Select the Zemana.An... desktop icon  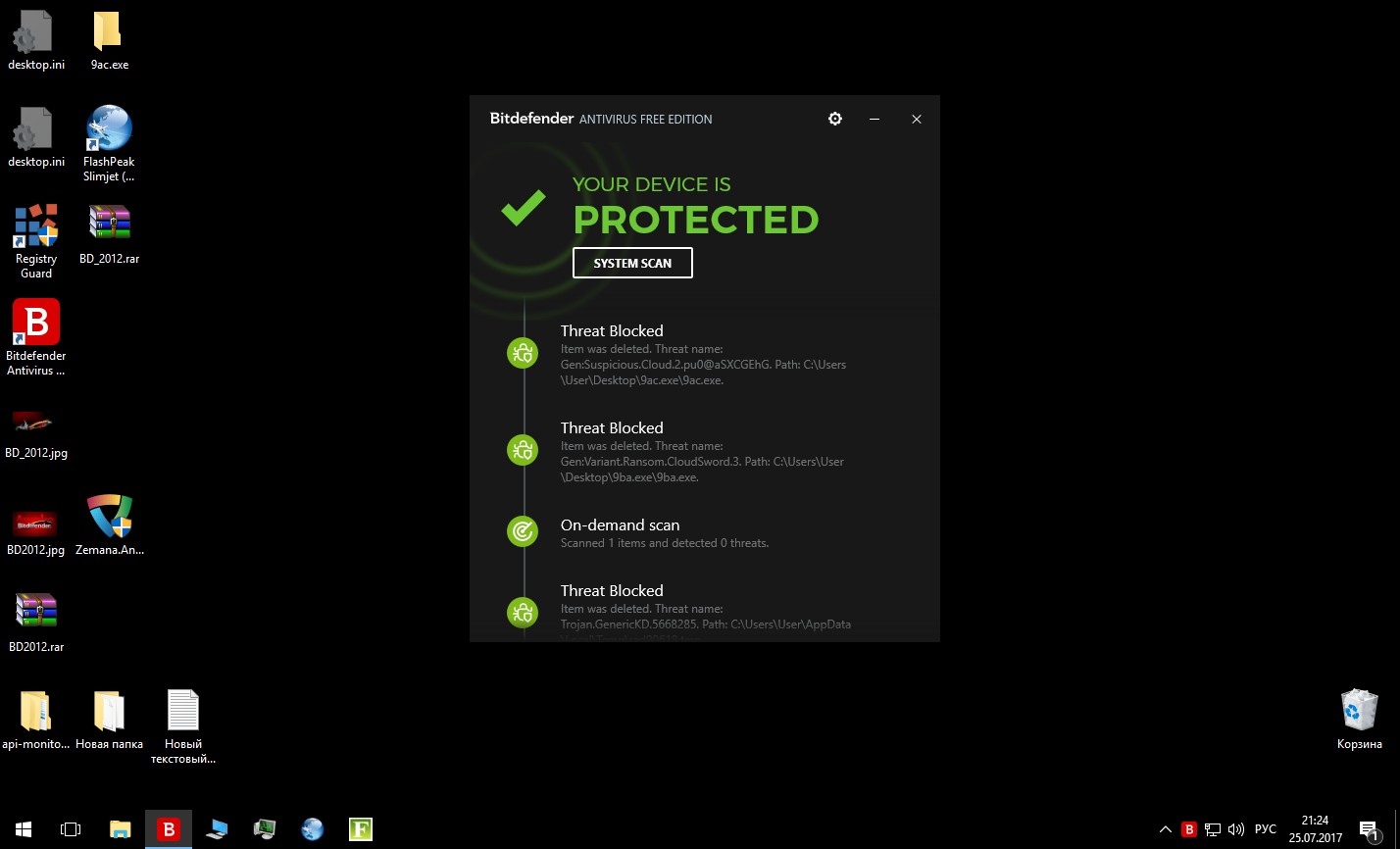(x=109, y=525)
